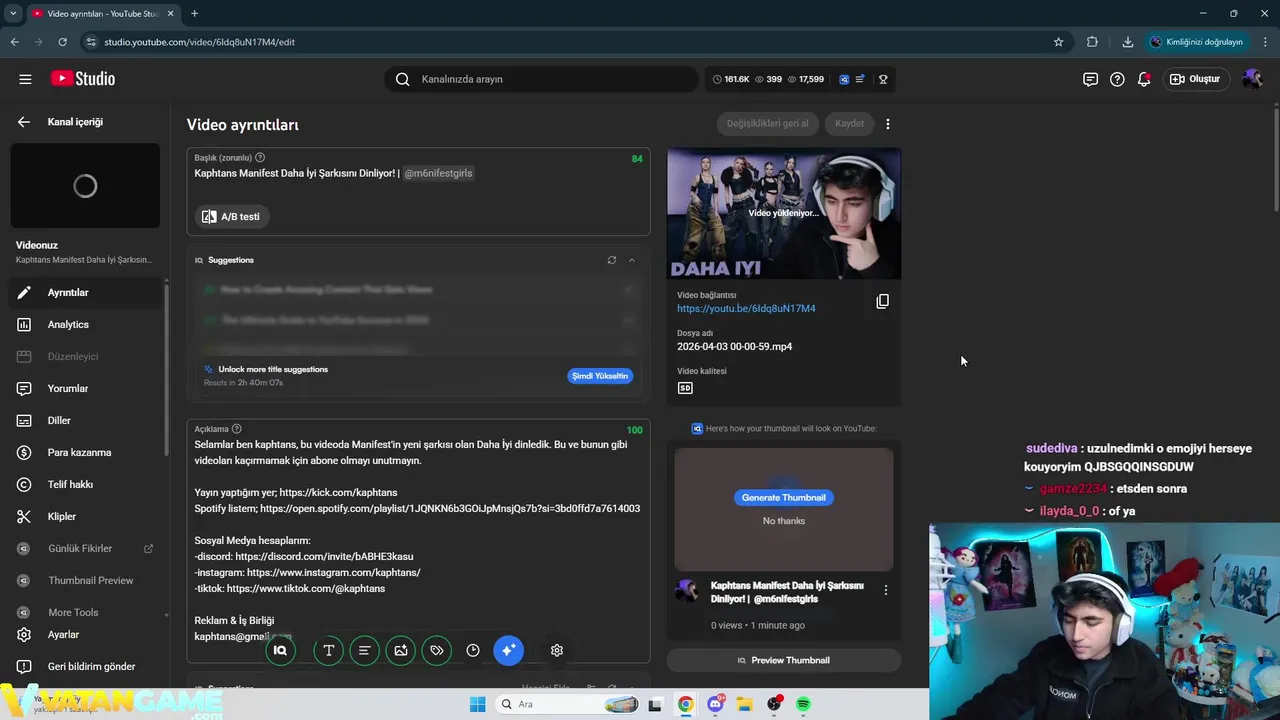Click Değişiklikleri geri al button
The width and height of the screenshot is (1280, 720).
[x=768, y=124]
